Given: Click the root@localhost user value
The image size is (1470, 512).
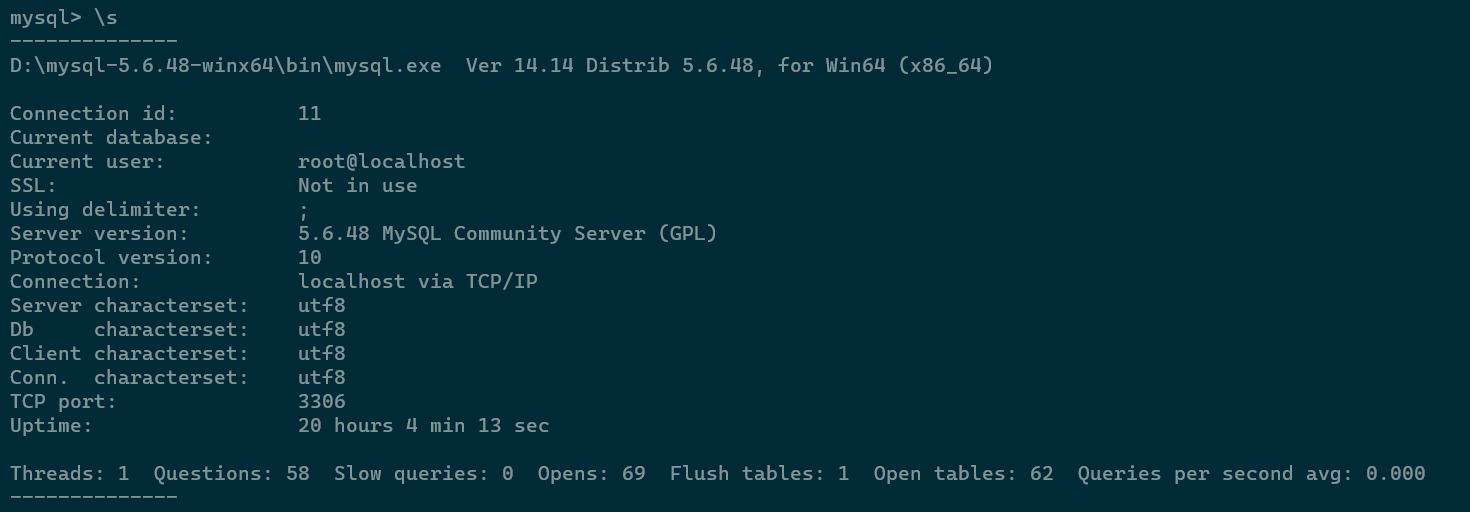Looking at the screenshot, I should click(x=381, y=162).
